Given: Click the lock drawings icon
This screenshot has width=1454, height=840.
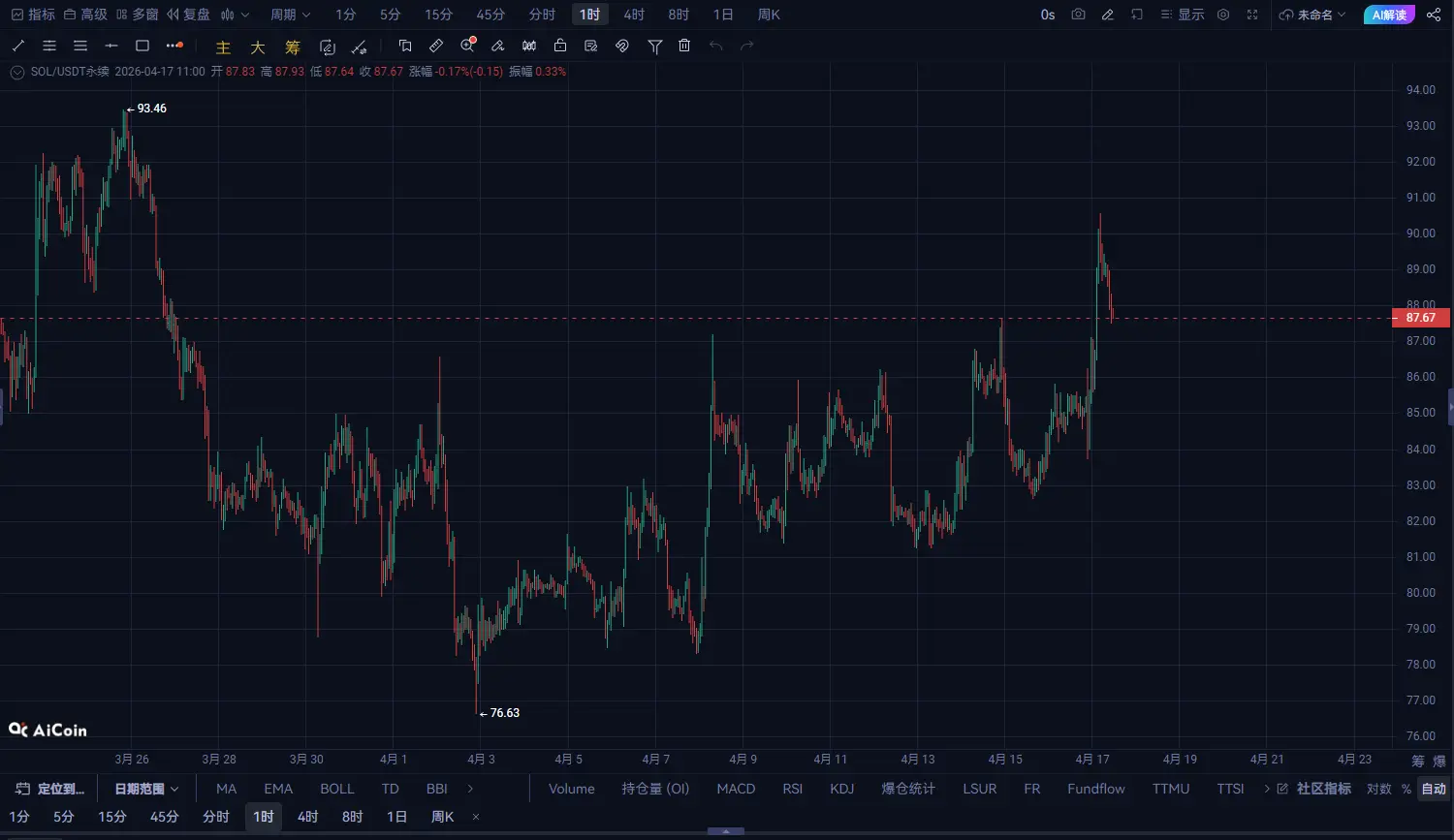Looking at the screenshot, I should [x=560, y=46].
